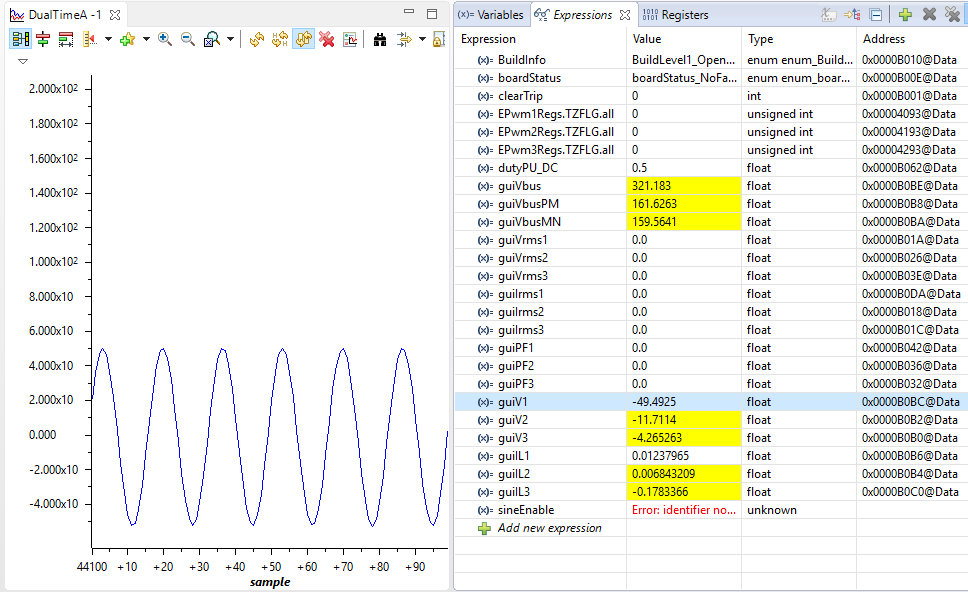Click Add new expression link
Screen dimensions: 968x592
pyautogui.click(x=549, y=528)
